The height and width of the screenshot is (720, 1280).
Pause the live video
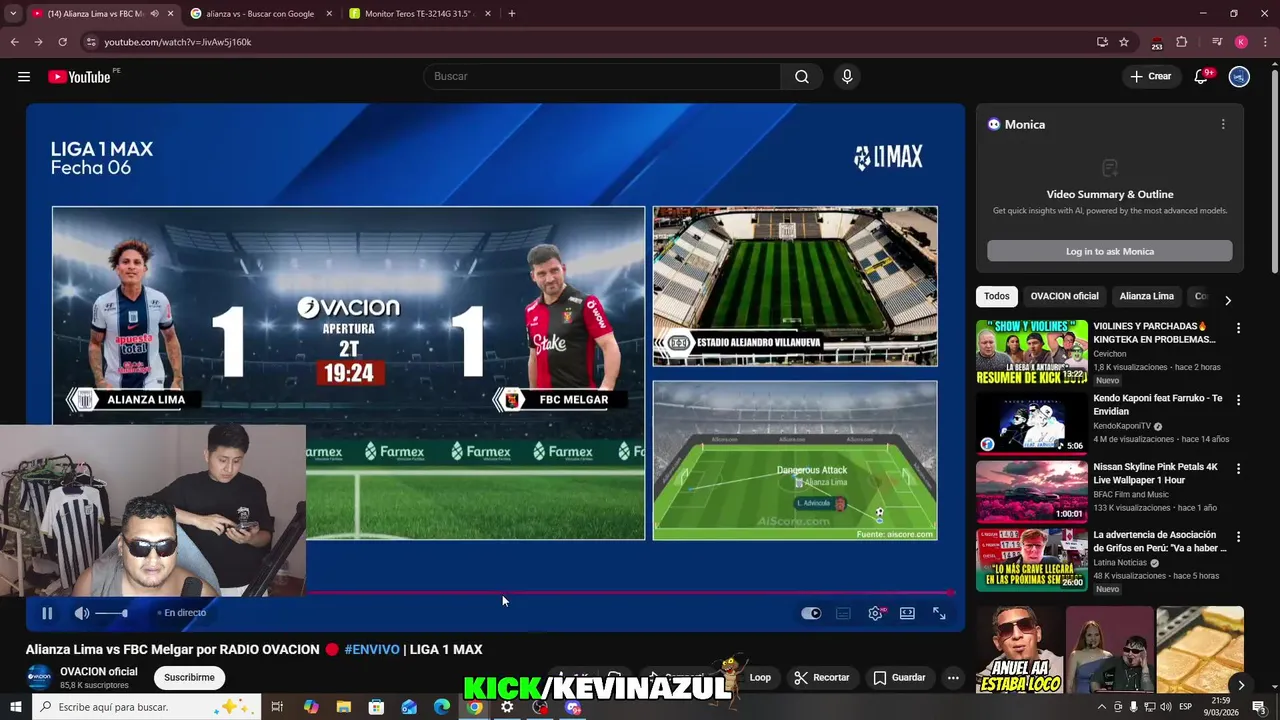click(x=47, y=613)
